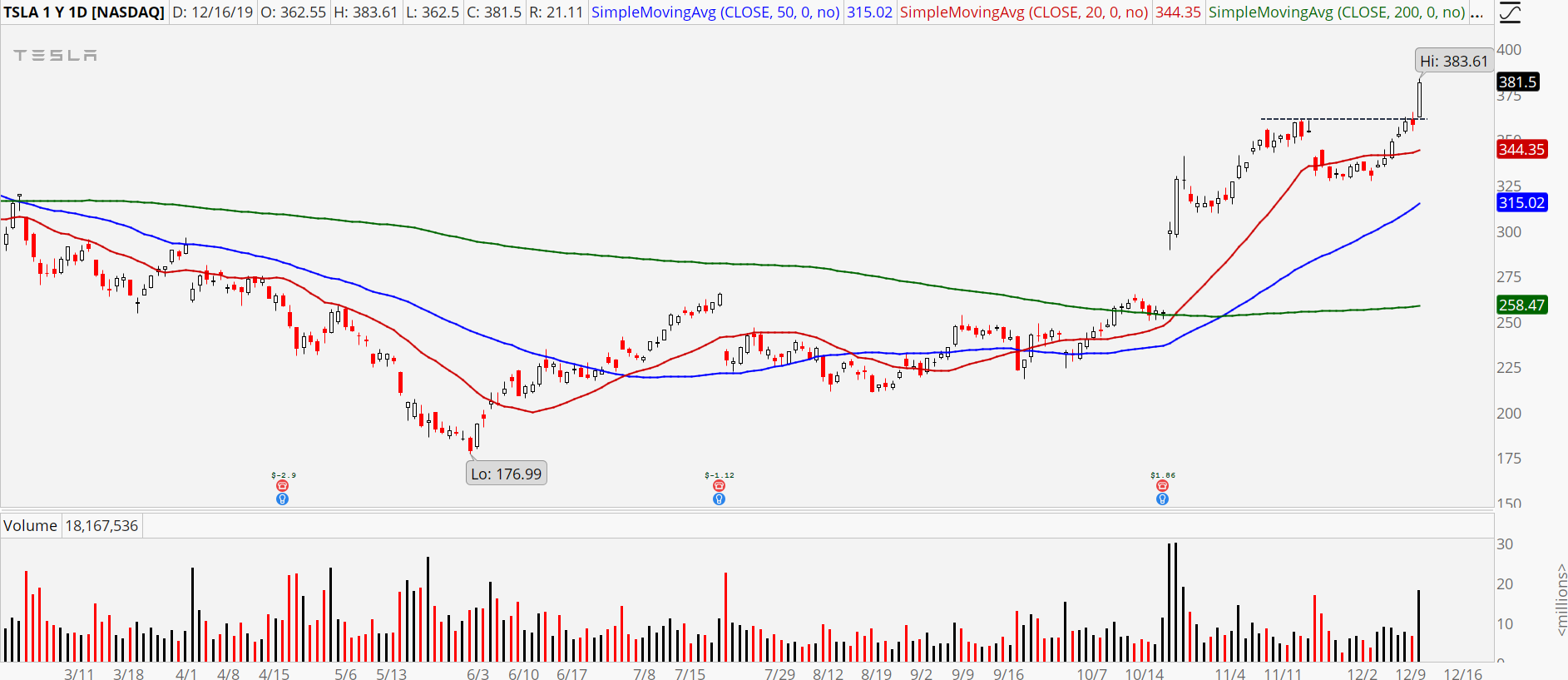Click the $-2.9 earnings label
The image size is (1568, 680).
pyautogui.click(x=283, y=475)
